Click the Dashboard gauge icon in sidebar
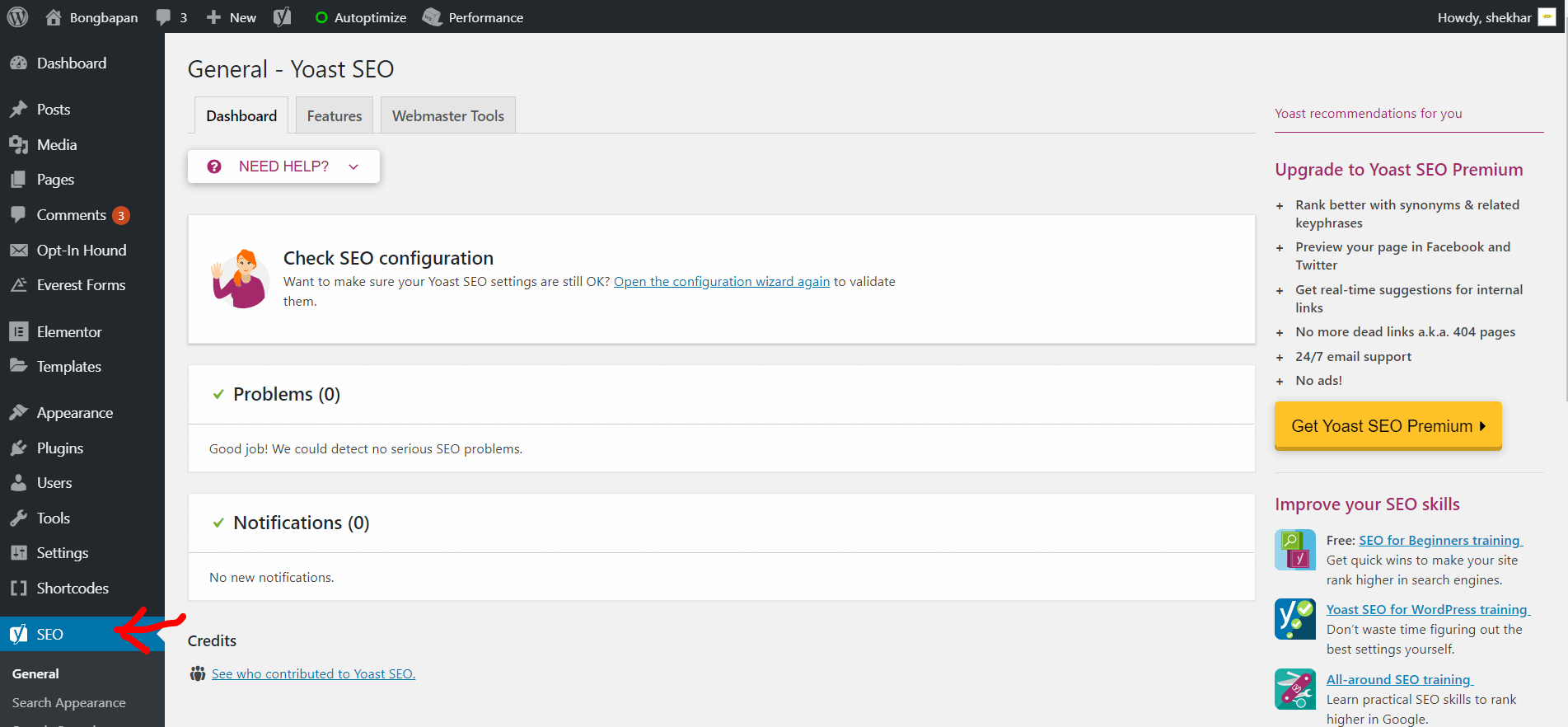The height and width of the screenshot is (727, 1568). 18,63
